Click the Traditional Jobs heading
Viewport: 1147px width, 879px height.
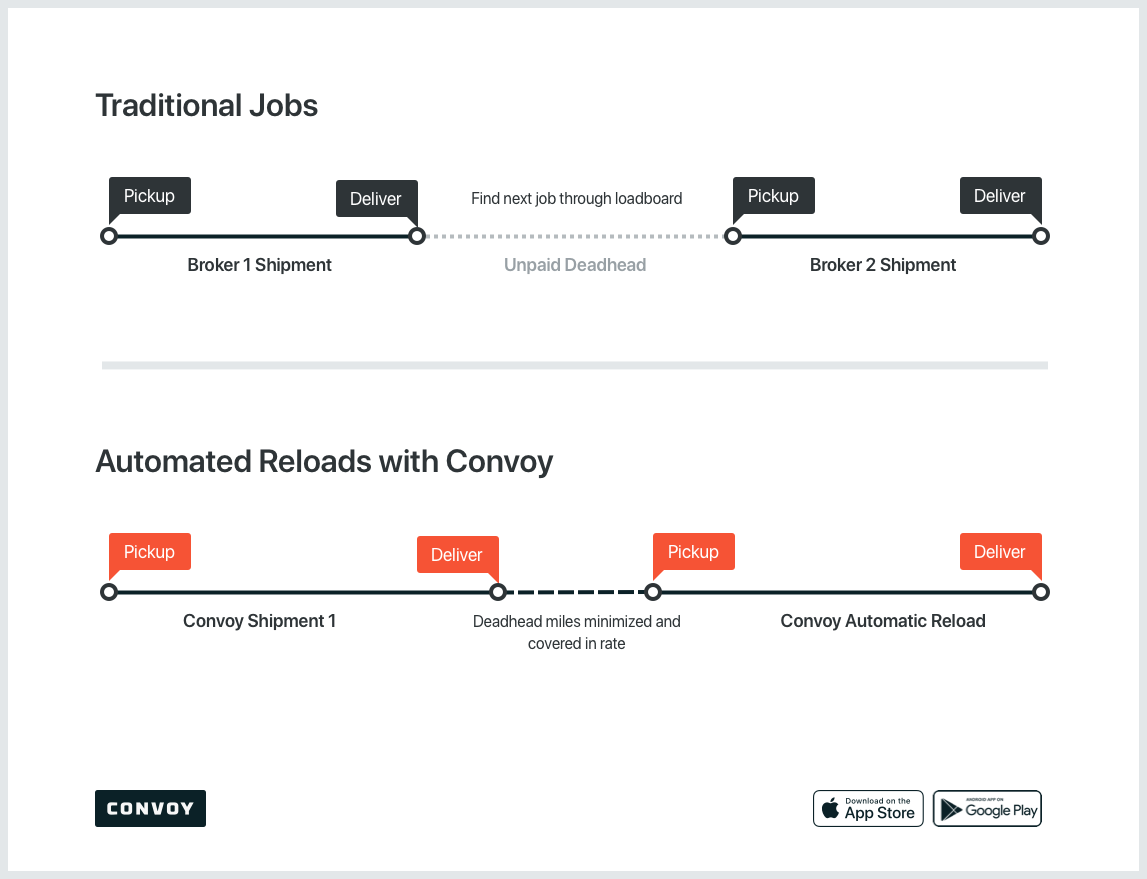click(x=207, y=106)
